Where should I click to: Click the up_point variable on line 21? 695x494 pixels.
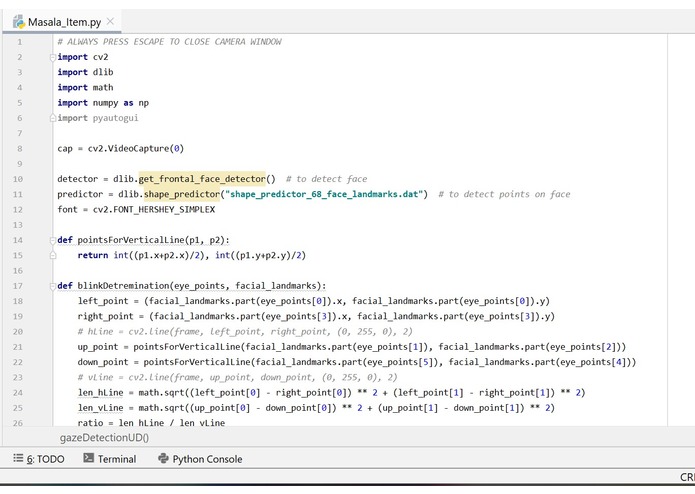pyautogui.click(x=98, y=347)
